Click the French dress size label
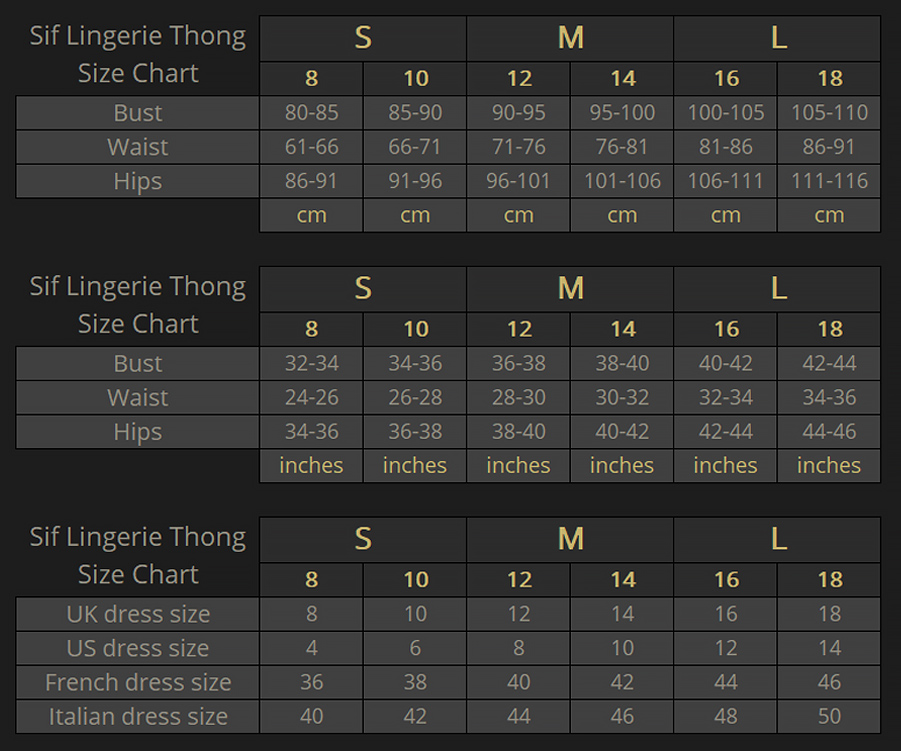 click(137, 682)
